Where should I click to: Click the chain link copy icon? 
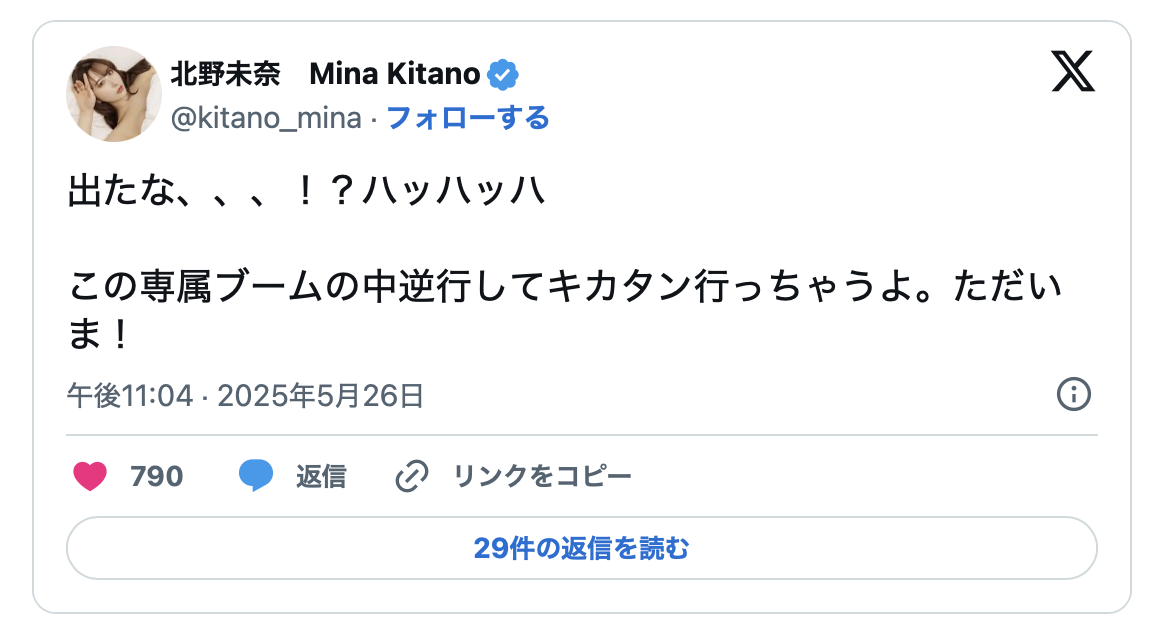point(412,476)
